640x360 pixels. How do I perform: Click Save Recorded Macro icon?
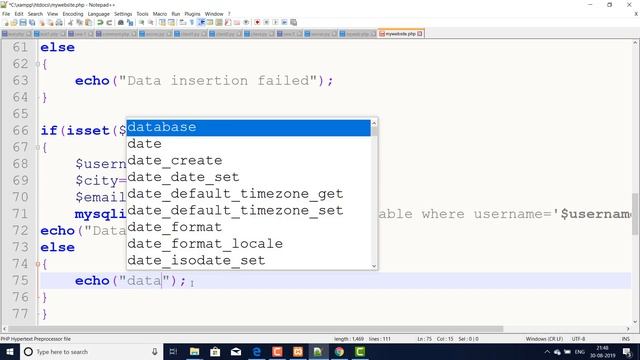(293, 22)
